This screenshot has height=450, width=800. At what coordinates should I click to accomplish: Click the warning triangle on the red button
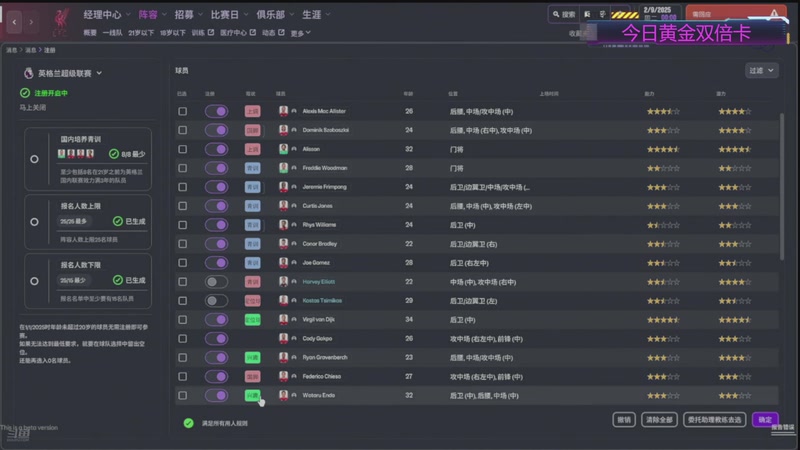pos(774,14)
